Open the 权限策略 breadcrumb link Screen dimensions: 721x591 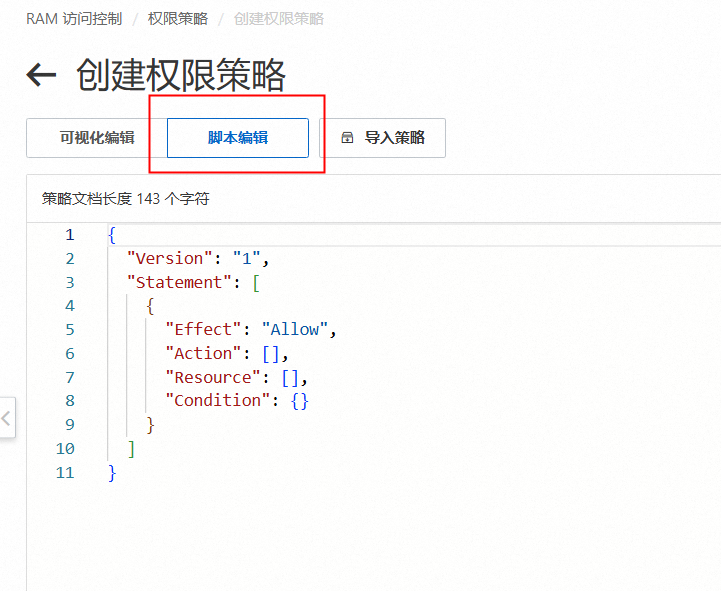tap(177, 19)
